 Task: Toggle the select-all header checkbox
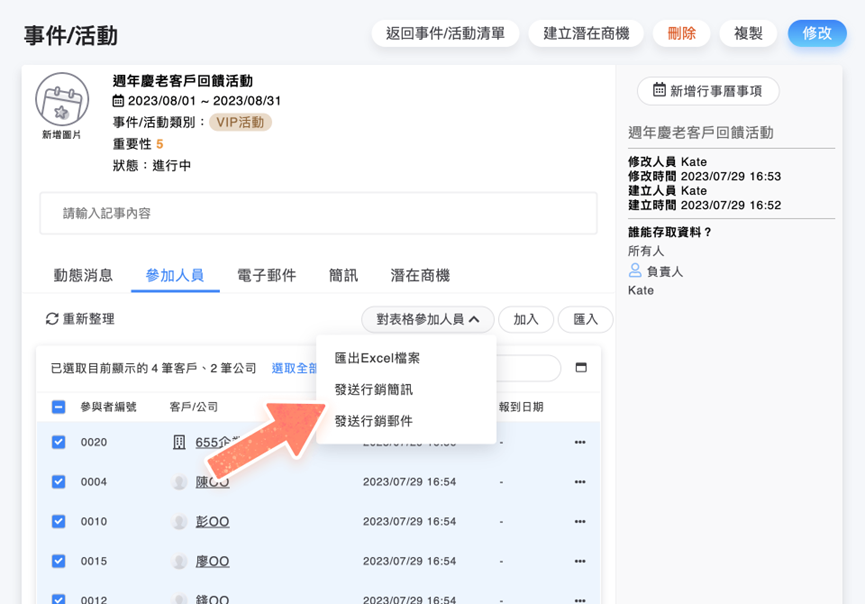tap(59, 407)
